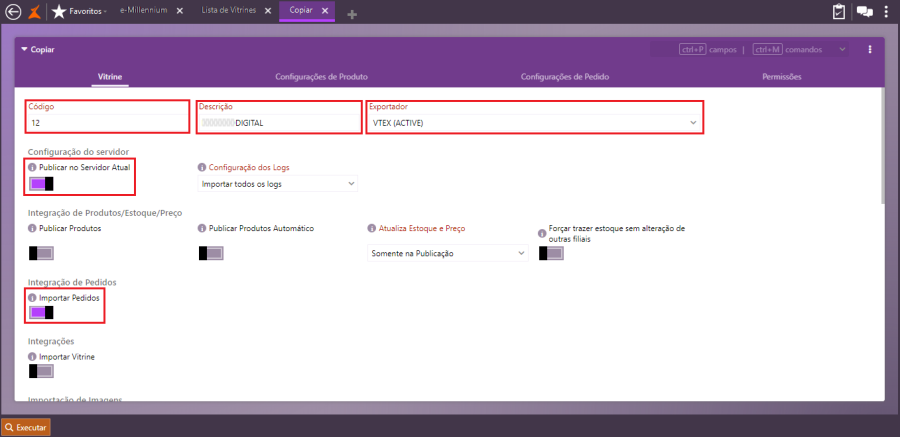The image size is (900, 437).
Task: Show info for Importar Pedidos
Action: 32,298
